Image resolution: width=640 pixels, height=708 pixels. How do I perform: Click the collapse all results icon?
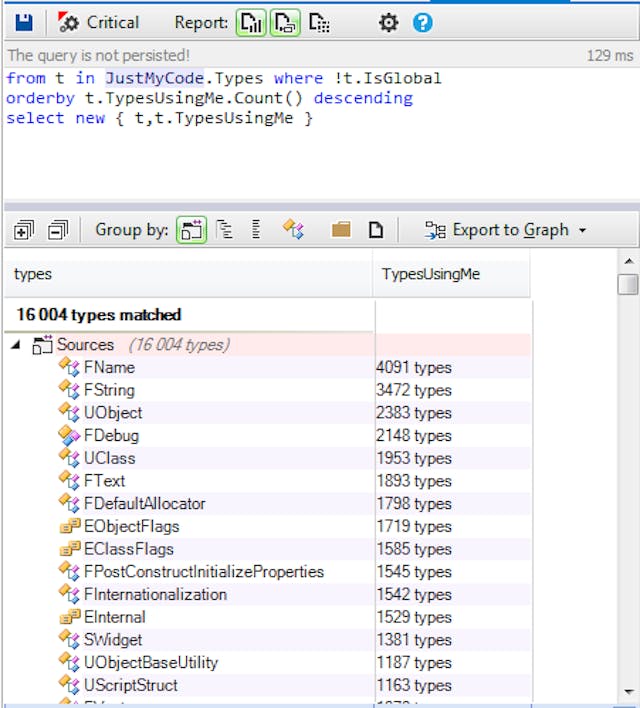click(x=57, y=230)
